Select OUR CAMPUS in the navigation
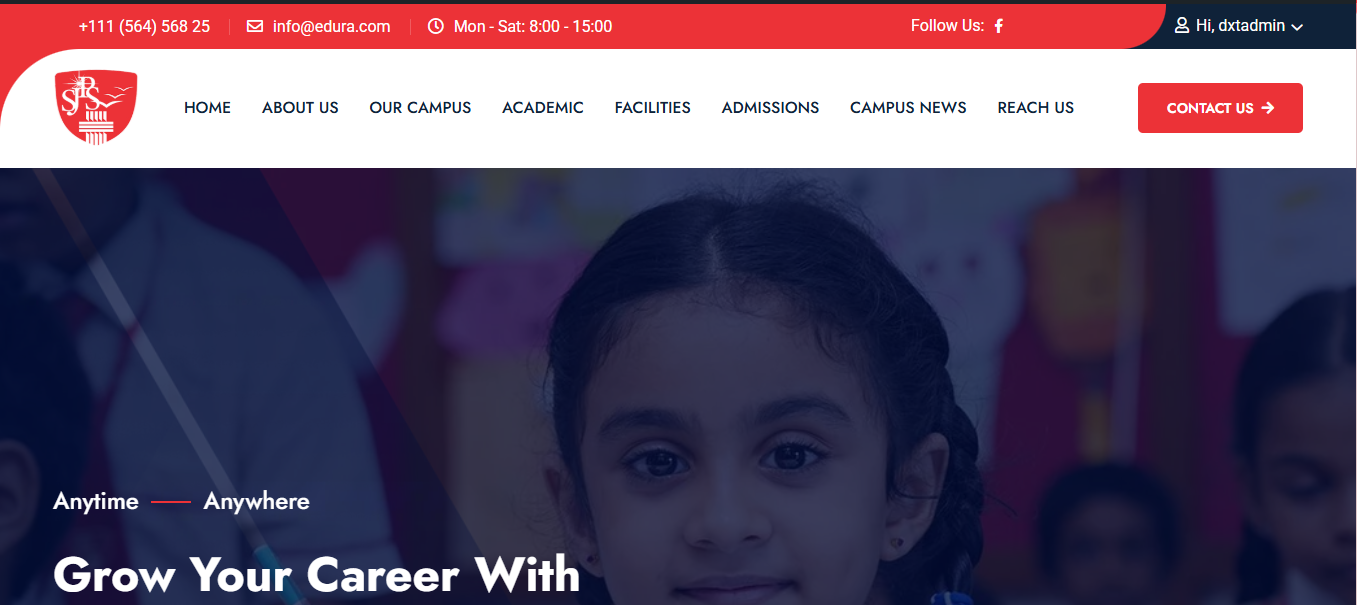The height and width of the screenshot is (605, 1357). click(420, 108)
